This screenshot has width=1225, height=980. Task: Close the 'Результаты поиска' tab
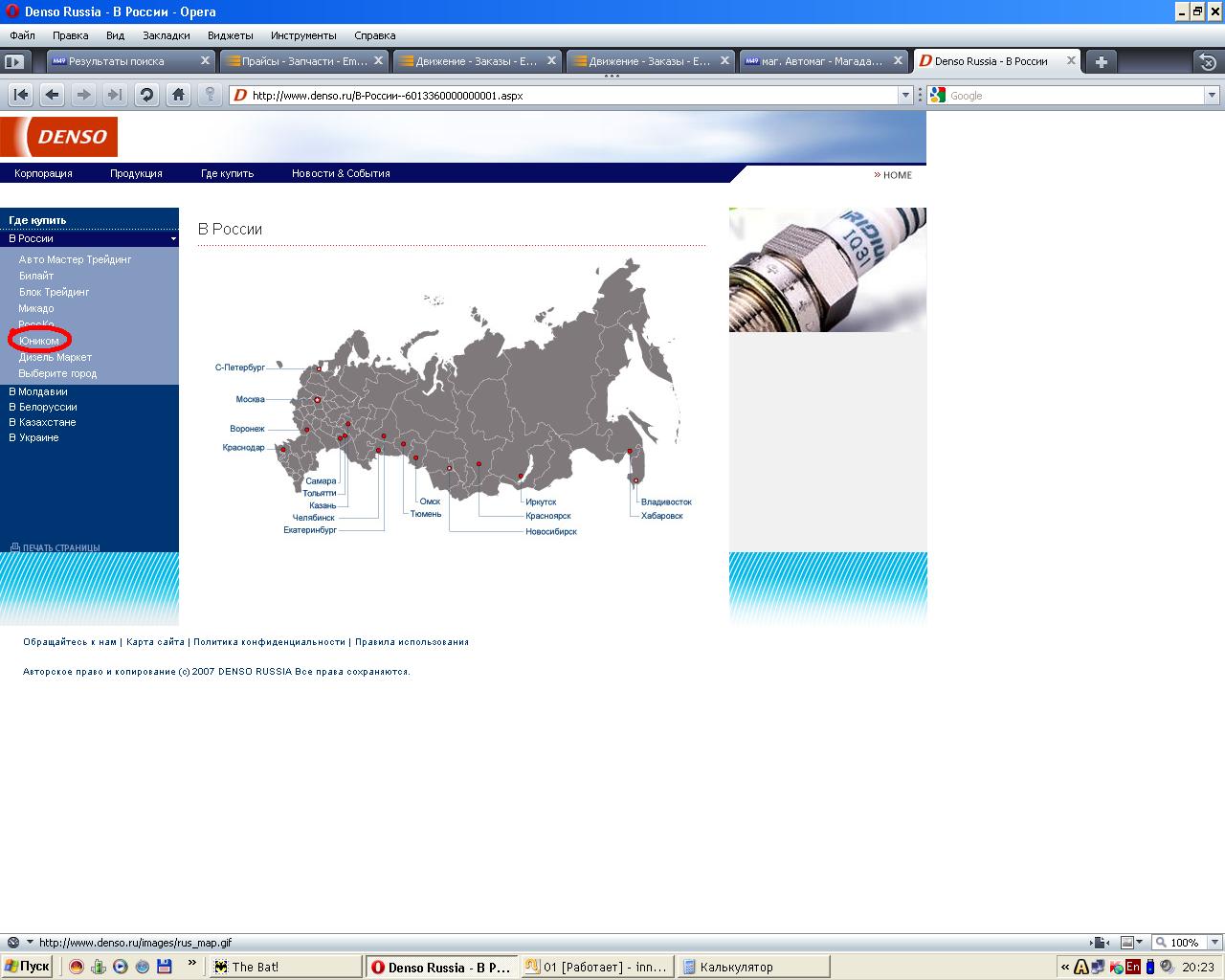205,60
